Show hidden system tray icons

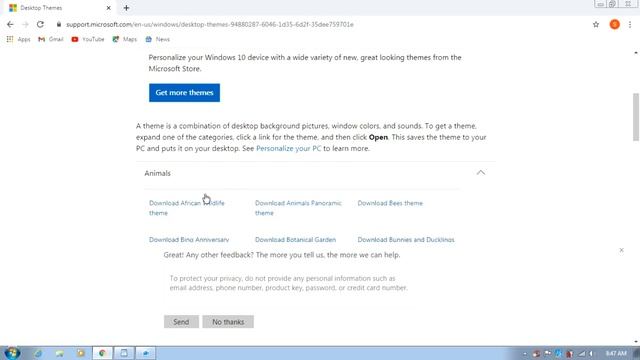525,354
